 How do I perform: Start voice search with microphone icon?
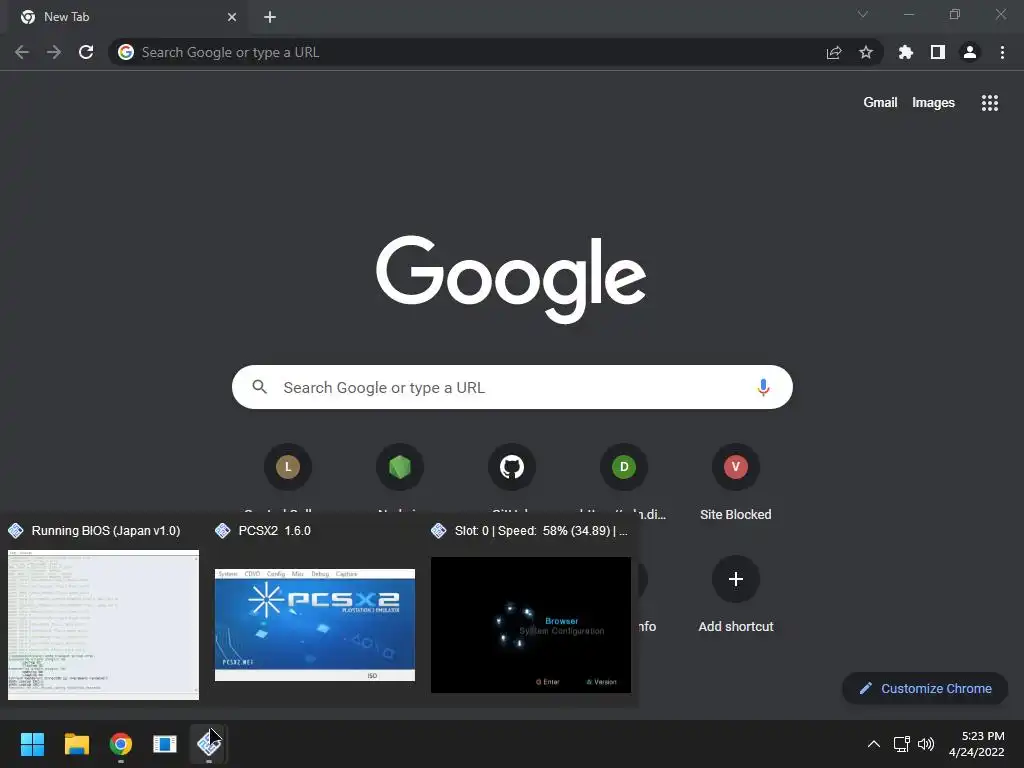pos(763,387)
